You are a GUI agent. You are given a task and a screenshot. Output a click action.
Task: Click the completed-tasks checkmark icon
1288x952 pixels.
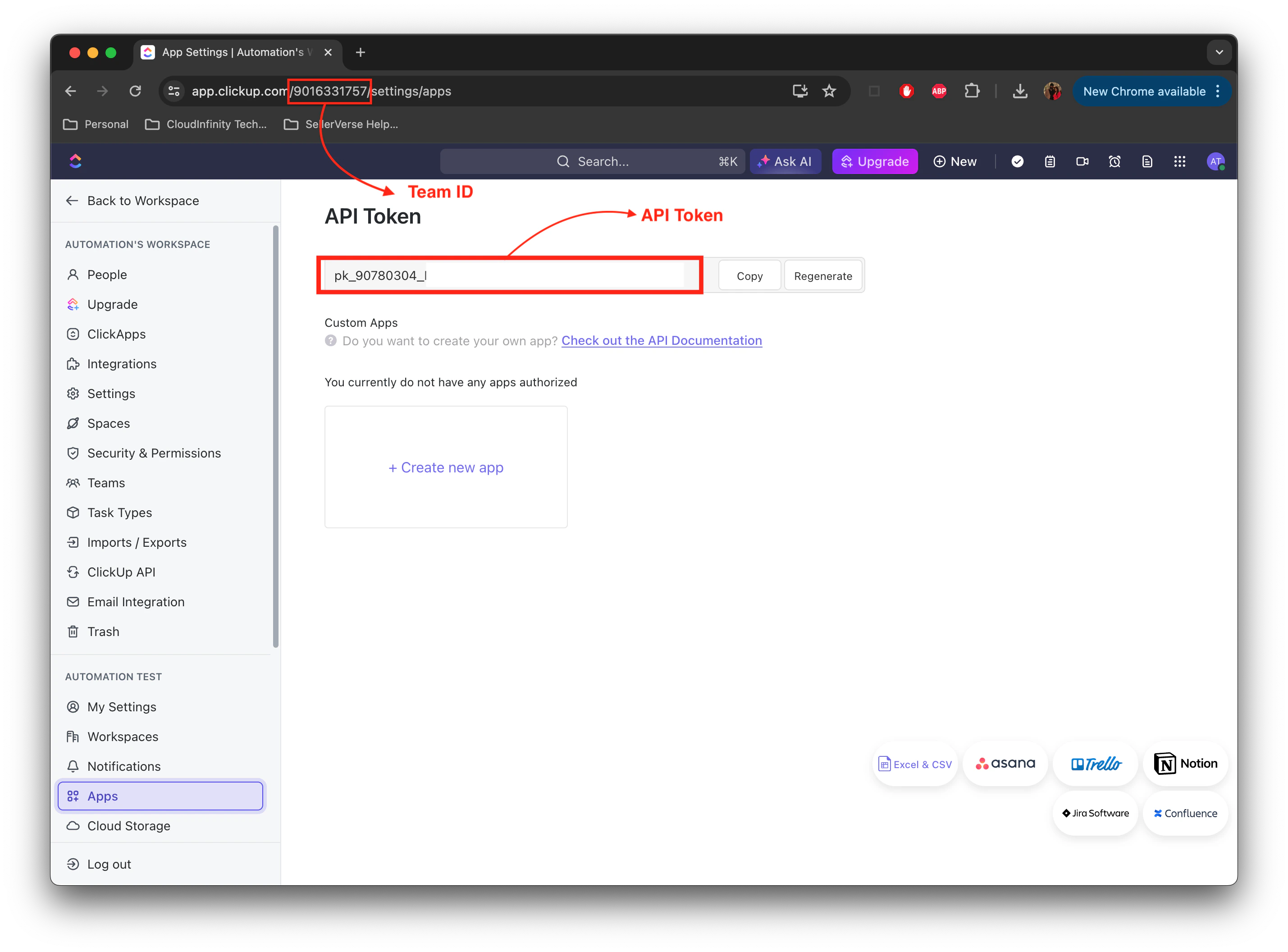pos(1017,161)
